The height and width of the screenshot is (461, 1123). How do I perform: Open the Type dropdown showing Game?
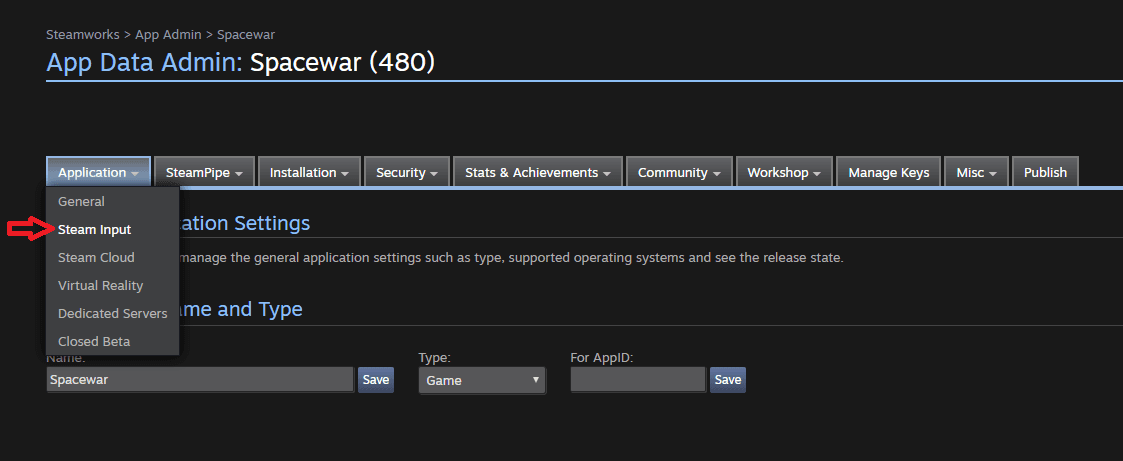point(482,380)
